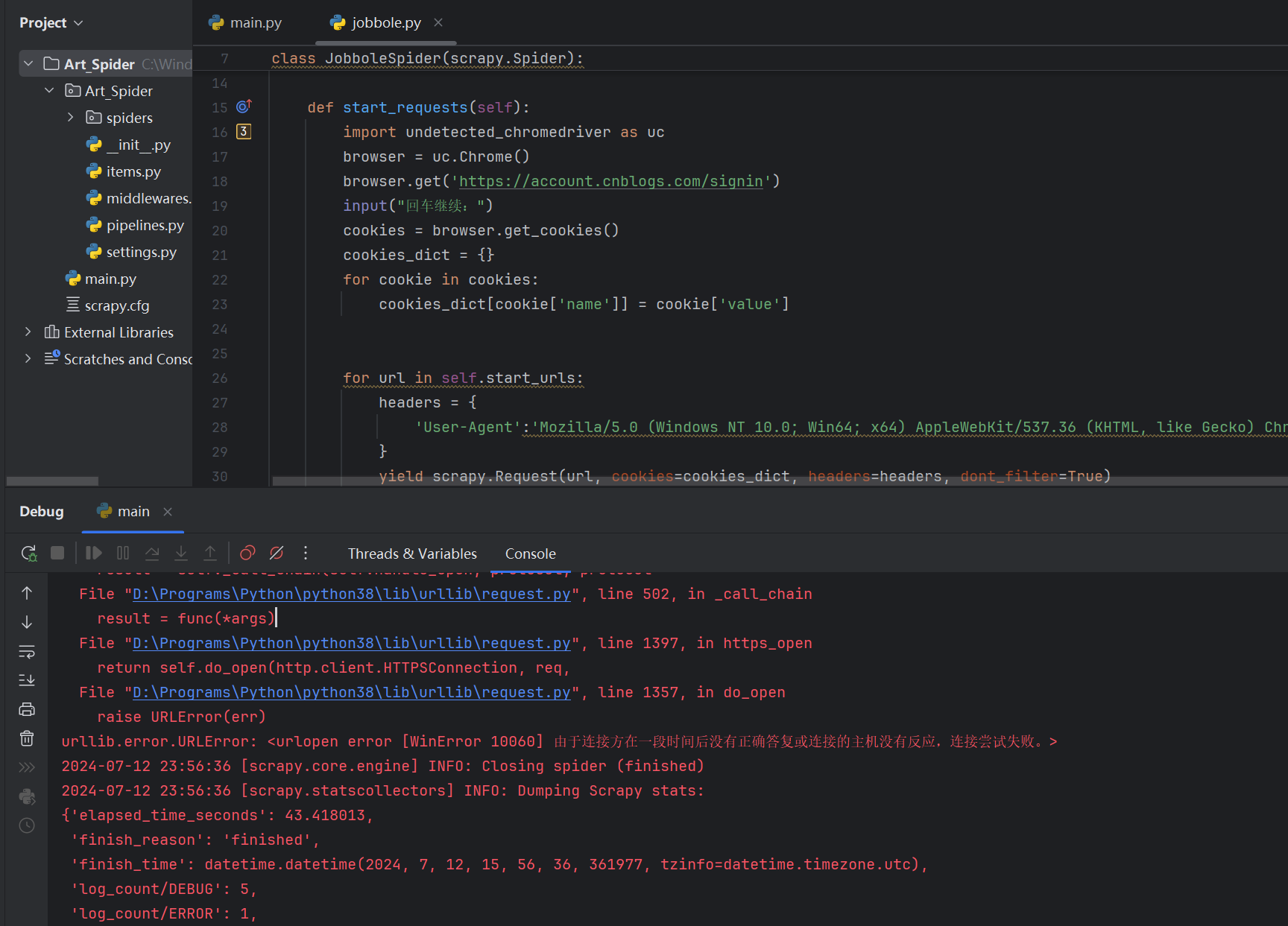Image resolution: width=1288 pixels, height=926 pixels.
Task: Click the 'yield scrapy.Request' code line
Action: tap(745, 476)
